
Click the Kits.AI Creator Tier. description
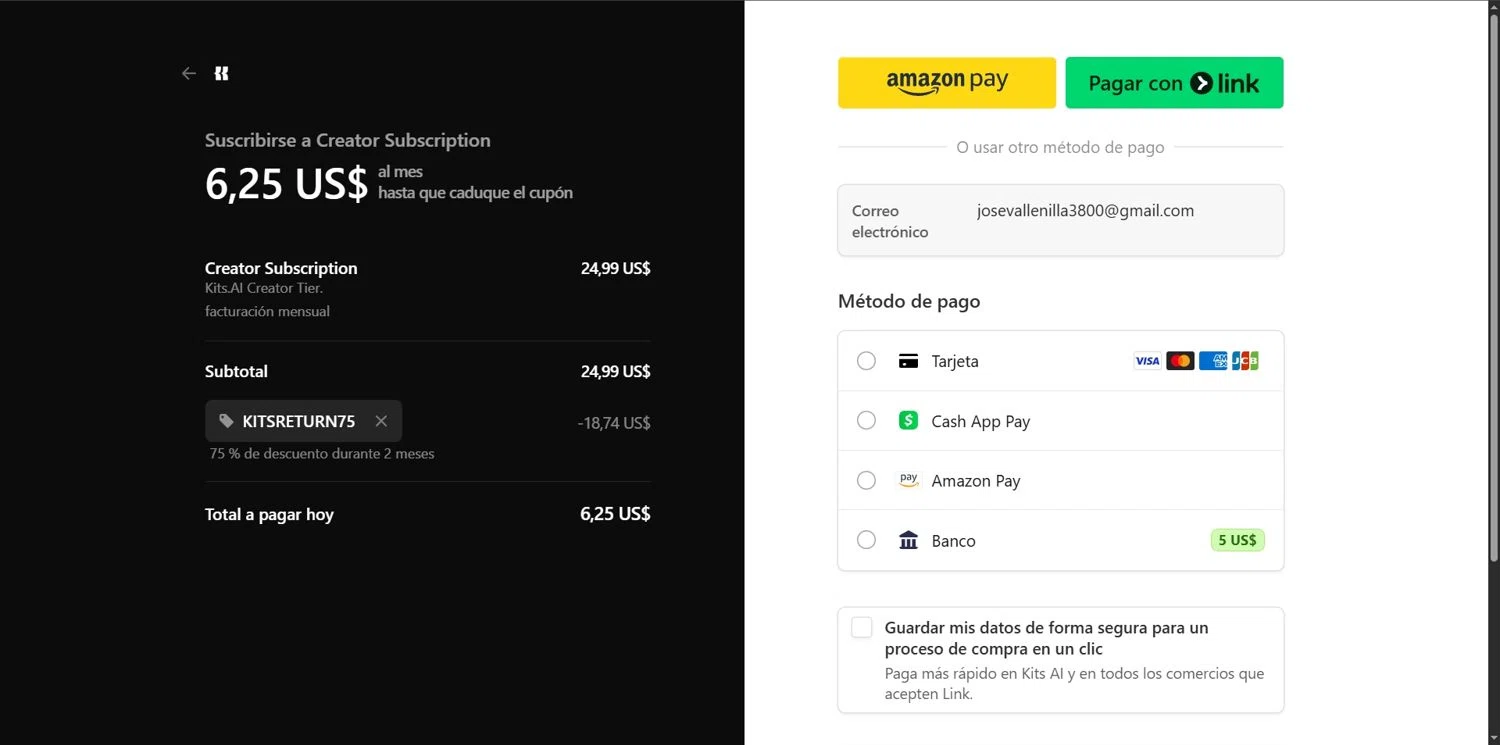(x=264, y=288)
